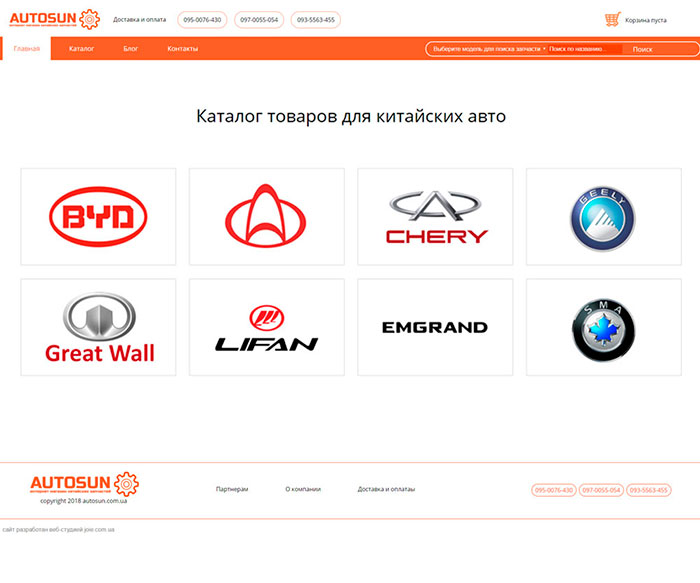The height and width of the screenshot is (583, 700).
Task: Open the Блог menu item
Action: (x=130, y=49)
